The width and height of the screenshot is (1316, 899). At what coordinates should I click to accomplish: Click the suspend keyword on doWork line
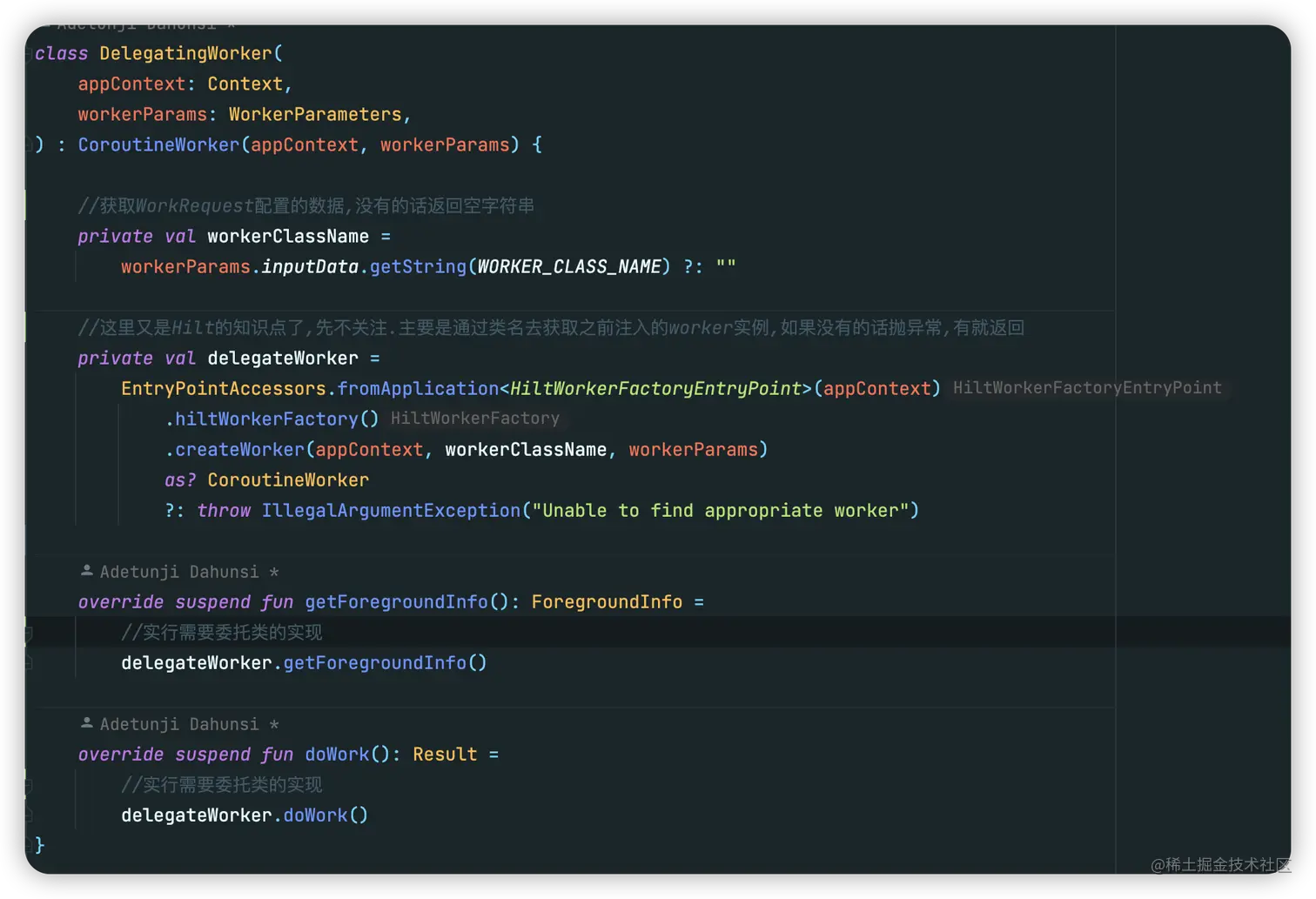click(x=212, y=754)
